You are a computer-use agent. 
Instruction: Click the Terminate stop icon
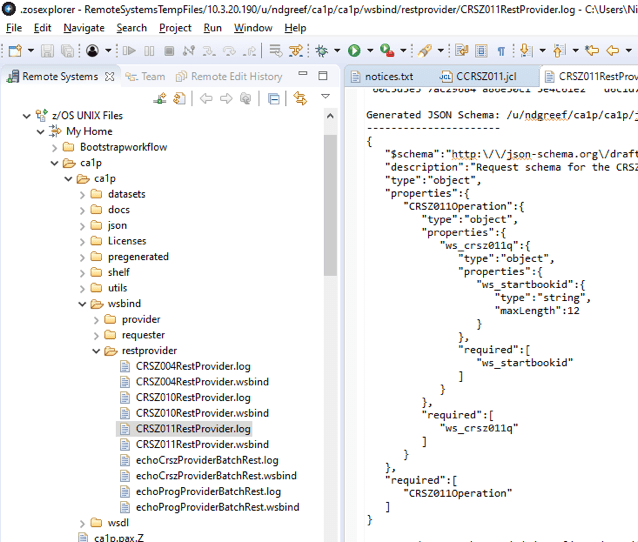(169, 51)
